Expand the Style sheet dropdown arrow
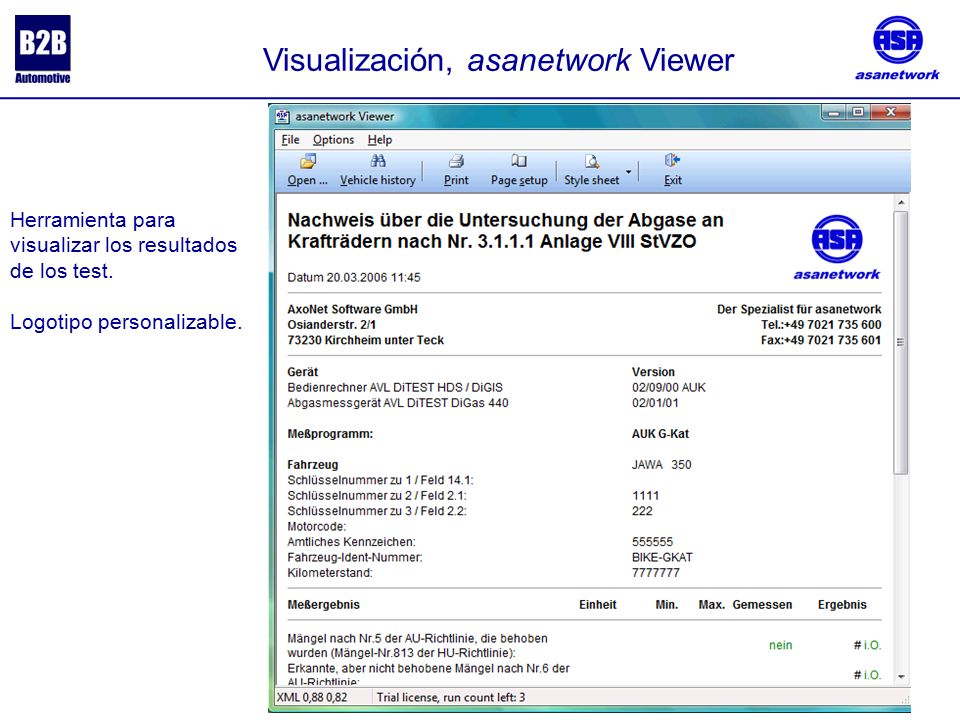Screen dimensions: 960x720 628,171
